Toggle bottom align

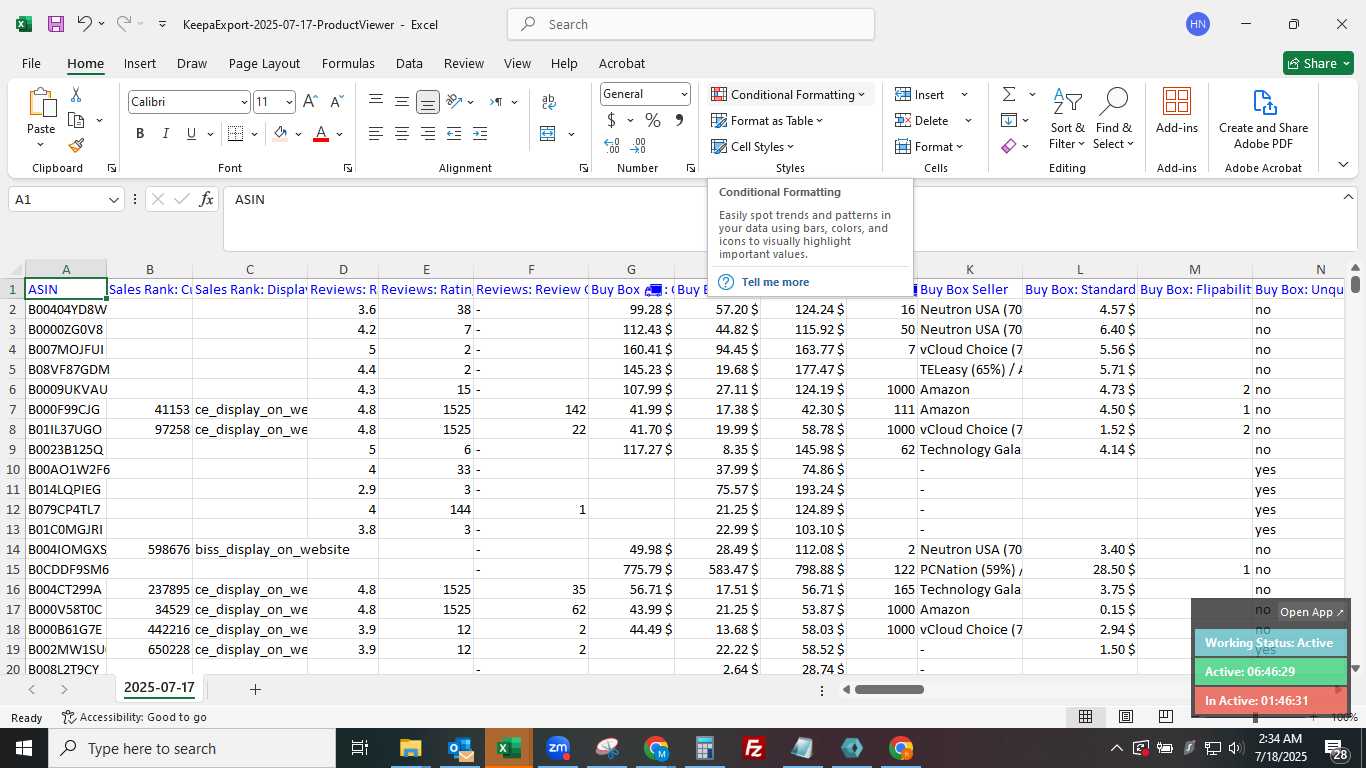pos(428,102)
